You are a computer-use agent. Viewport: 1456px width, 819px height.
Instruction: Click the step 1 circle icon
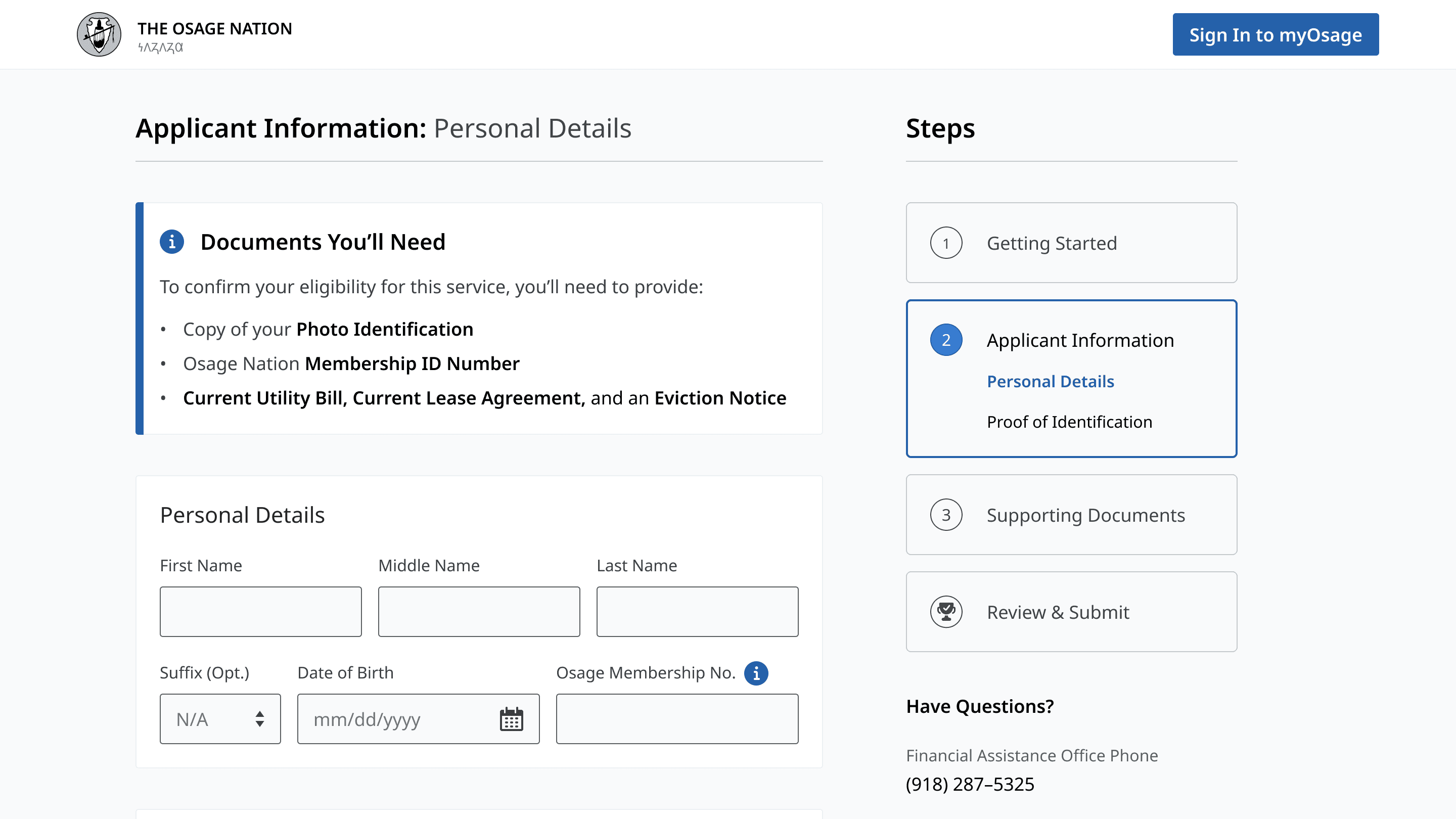tap(945, 243)
